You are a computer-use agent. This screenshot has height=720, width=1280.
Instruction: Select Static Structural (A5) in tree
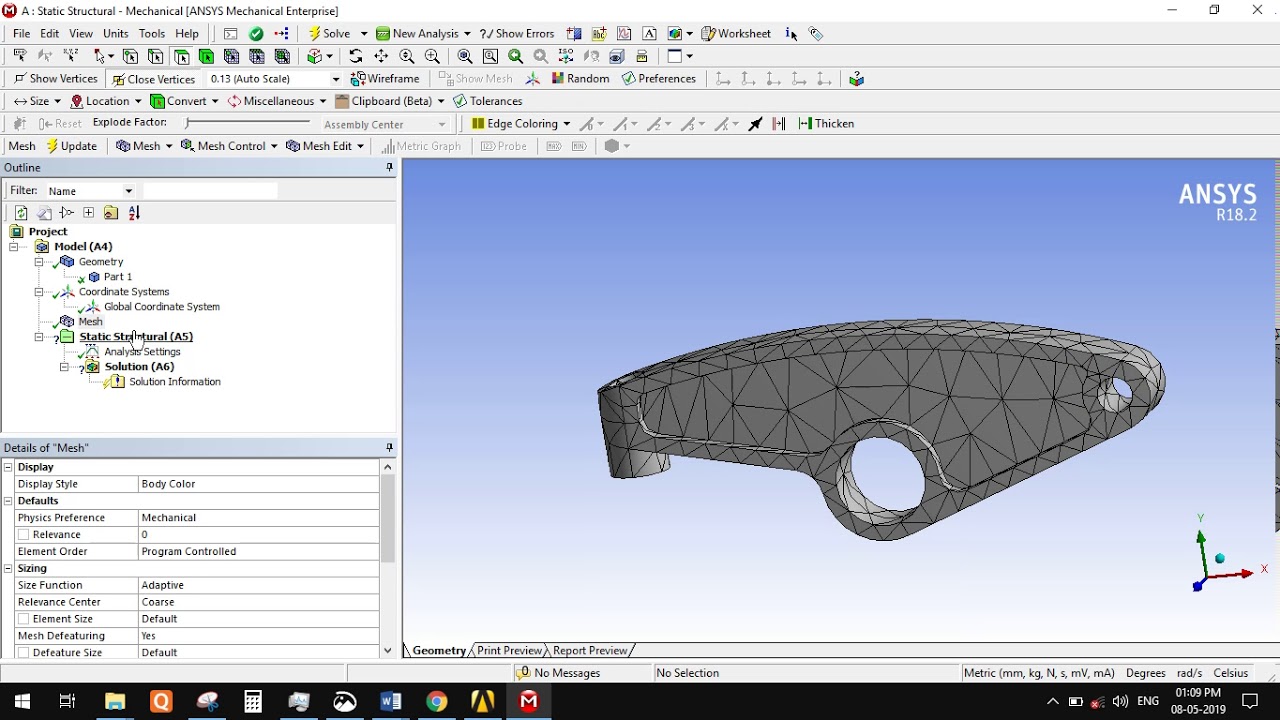(x=136, y=336)
